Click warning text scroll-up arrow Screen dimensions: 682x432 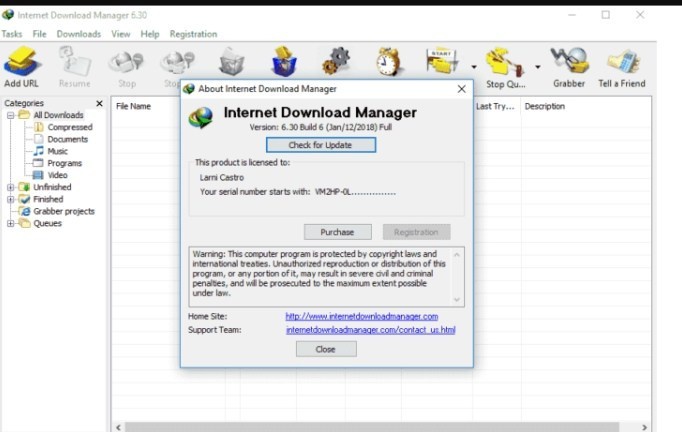click(457, 255)
